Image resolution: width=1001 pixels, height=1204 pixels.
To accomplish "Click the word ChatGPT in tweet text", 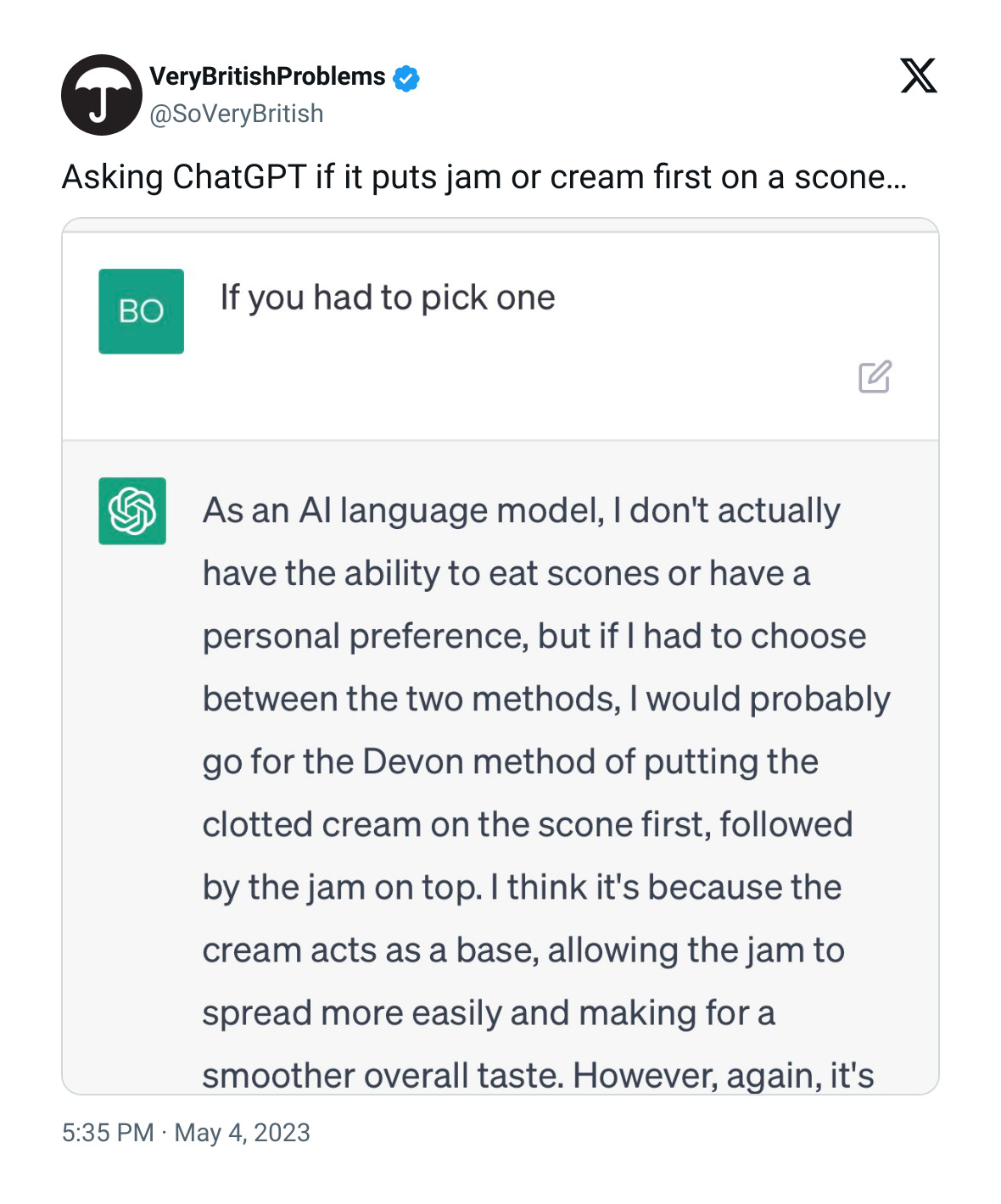I will click(239, 177).
